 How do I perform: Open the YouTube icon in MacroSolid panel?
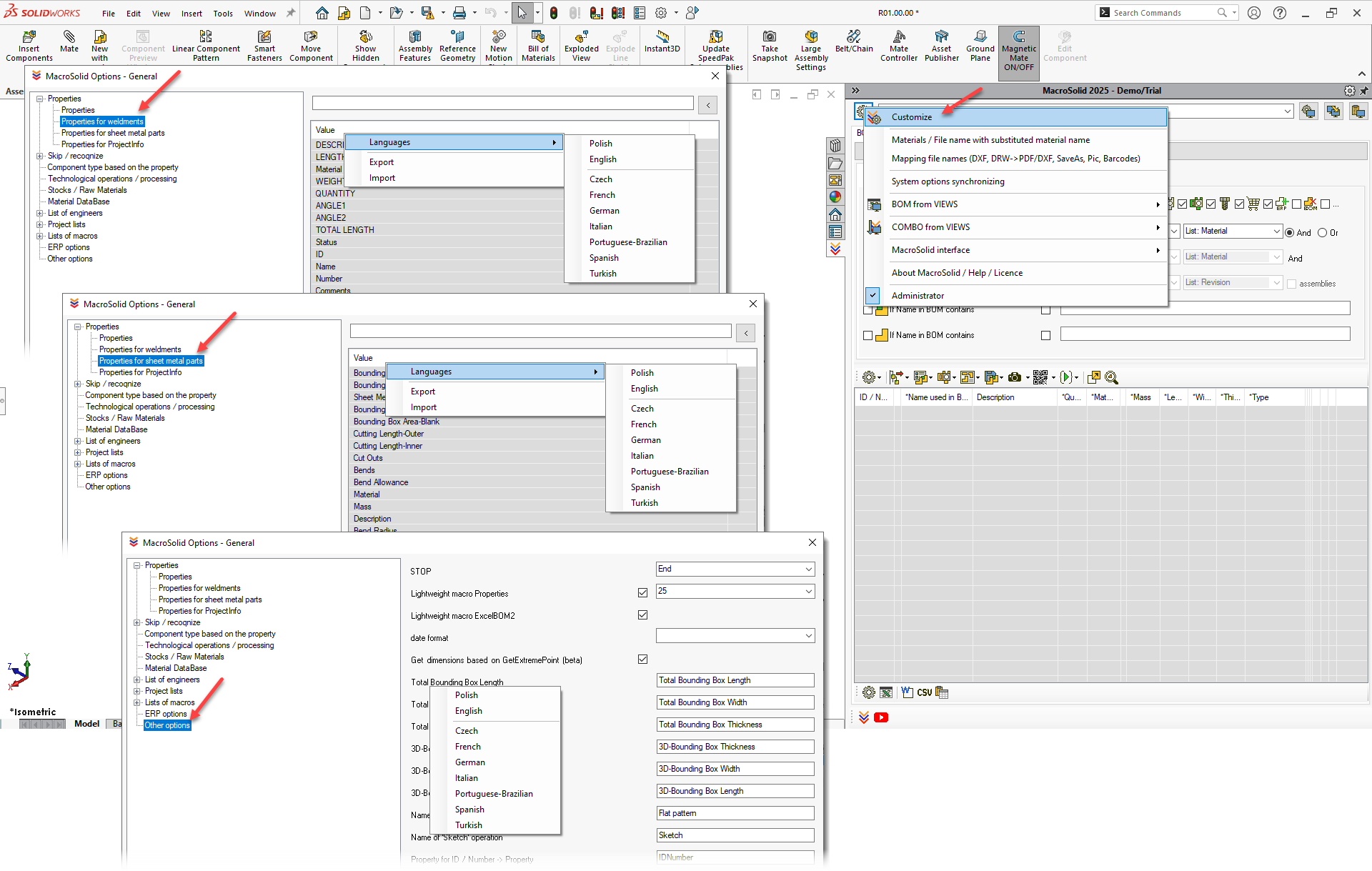(881, 717)
